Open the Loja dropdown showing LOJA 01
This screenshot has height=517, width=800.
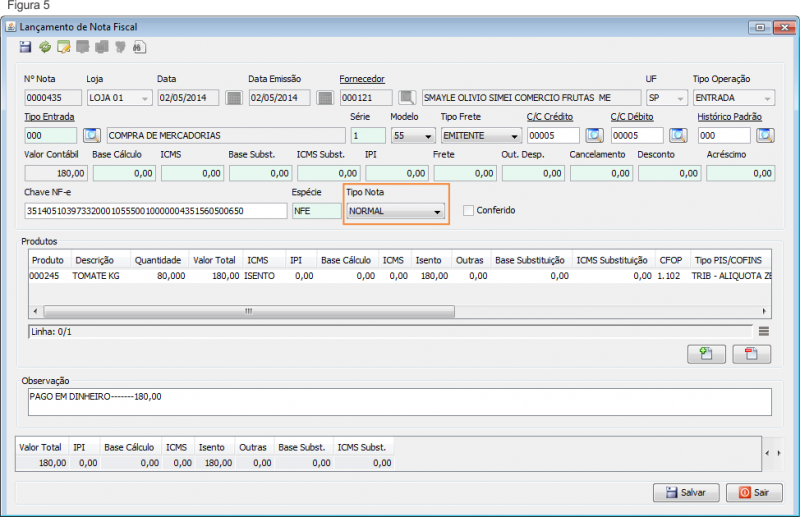point(119,97)
